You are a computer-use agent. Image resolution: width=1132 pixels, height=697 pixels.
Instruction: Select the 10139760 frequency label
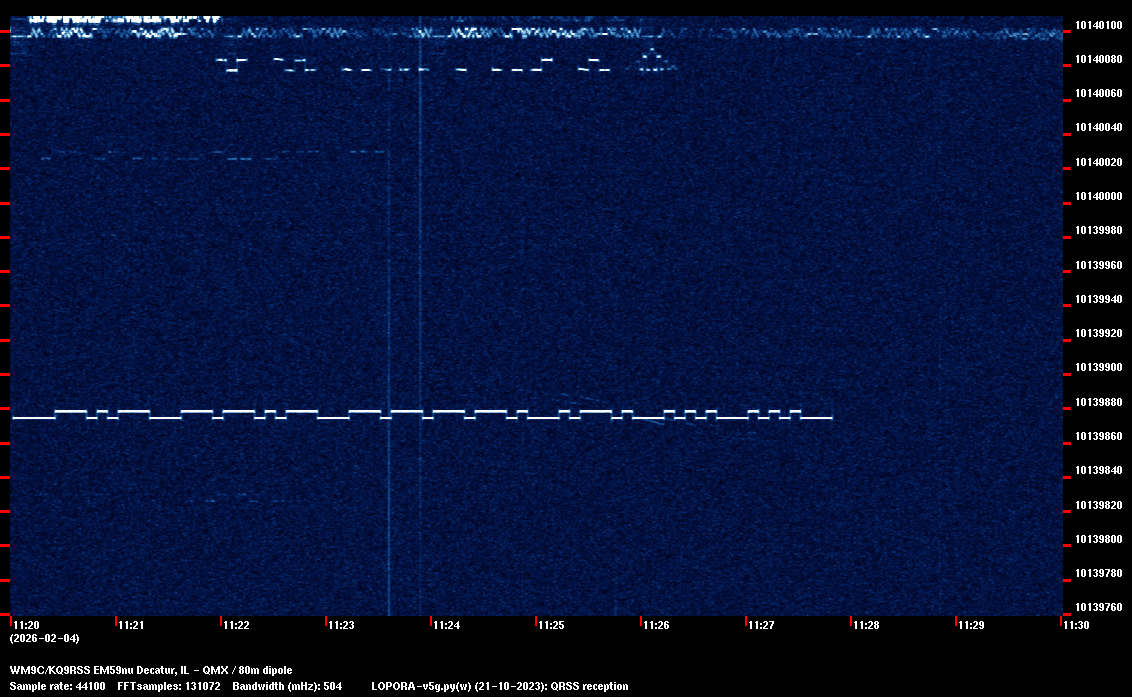pyautogui.click(x=1098, y=607)
